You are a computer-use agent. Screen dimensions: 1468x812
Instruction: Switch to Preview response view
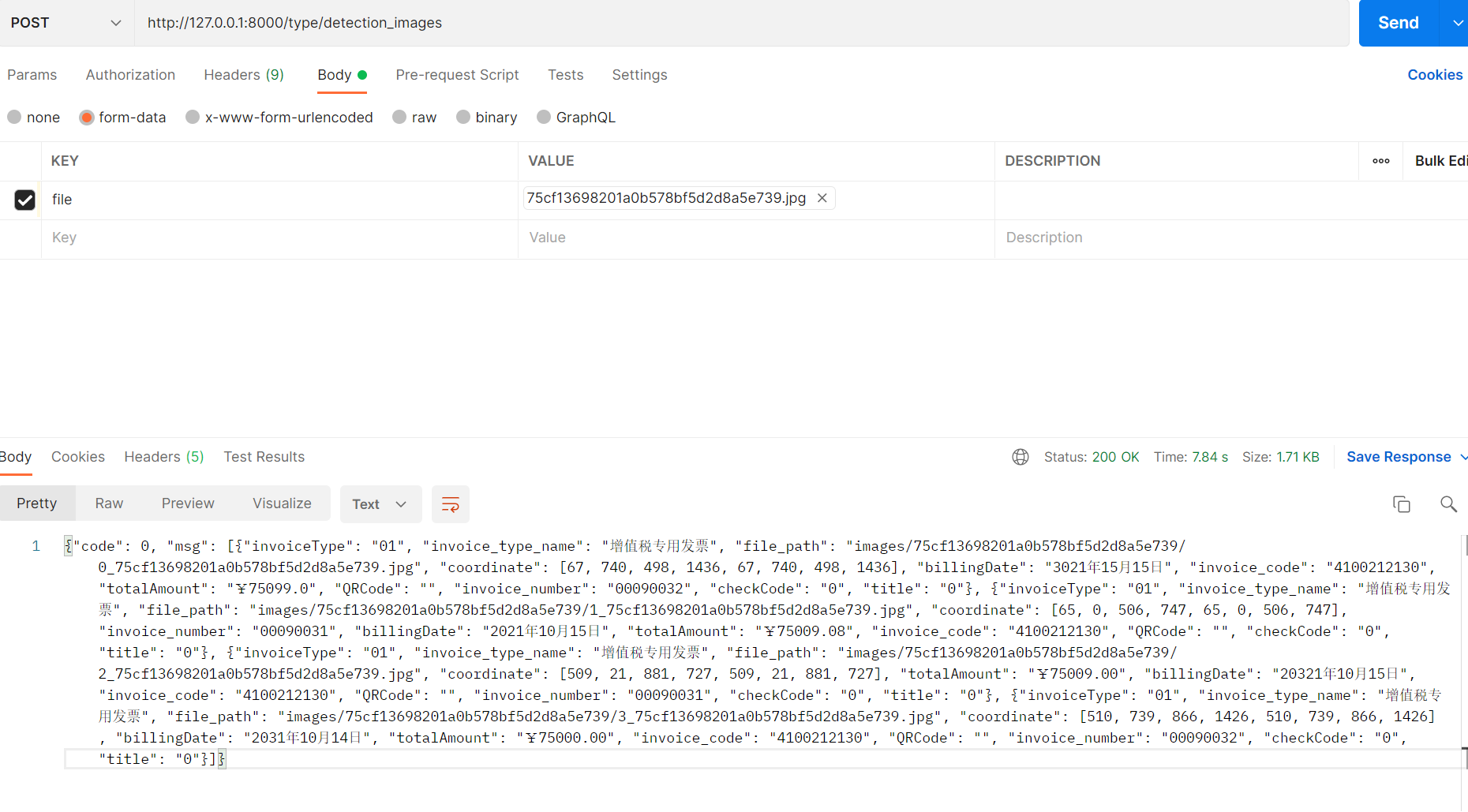pos(188,503)
